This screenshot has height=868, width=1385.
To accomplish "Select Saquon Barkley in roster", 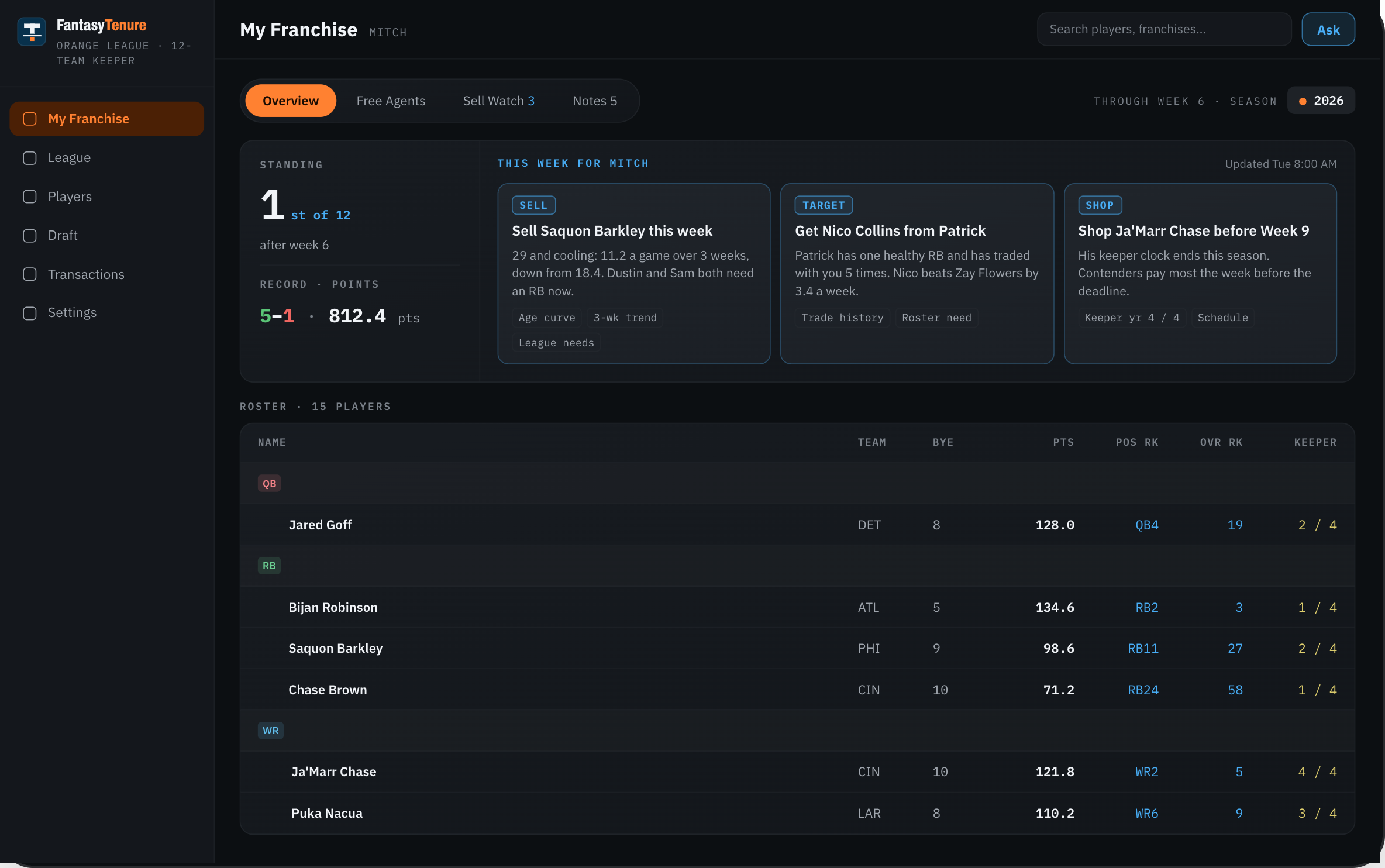I will tap(797, 648).
